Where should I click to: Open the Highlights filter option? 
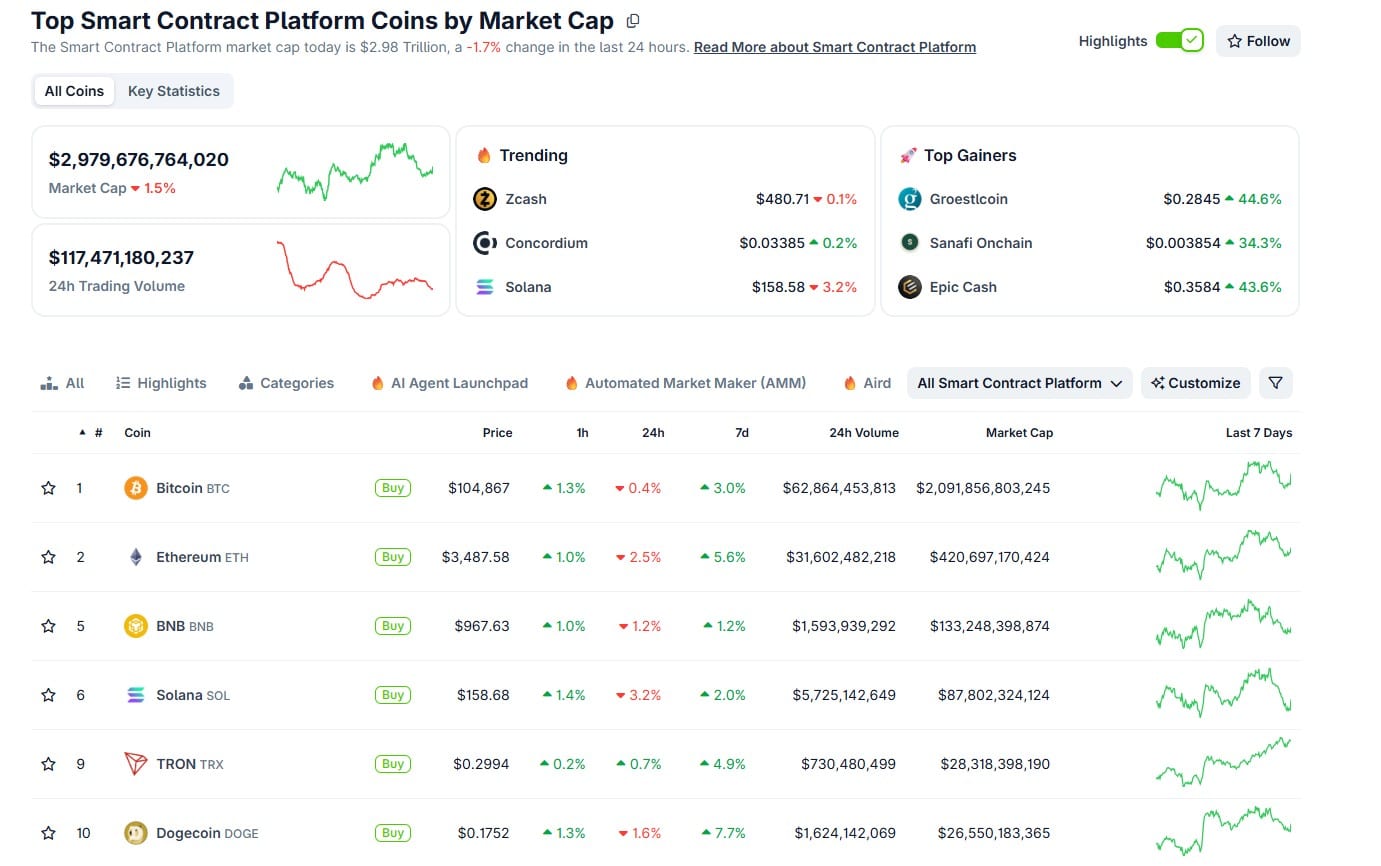160,382
